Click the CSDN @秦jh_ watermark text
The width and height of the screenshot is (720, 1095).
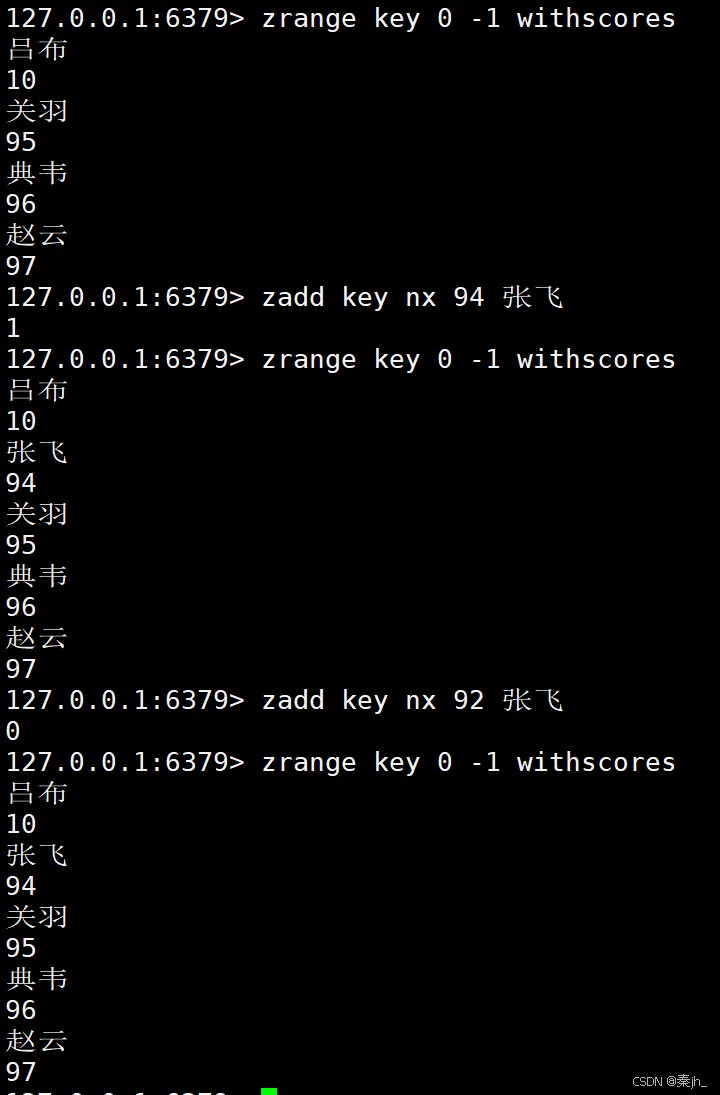(670, 1081)
